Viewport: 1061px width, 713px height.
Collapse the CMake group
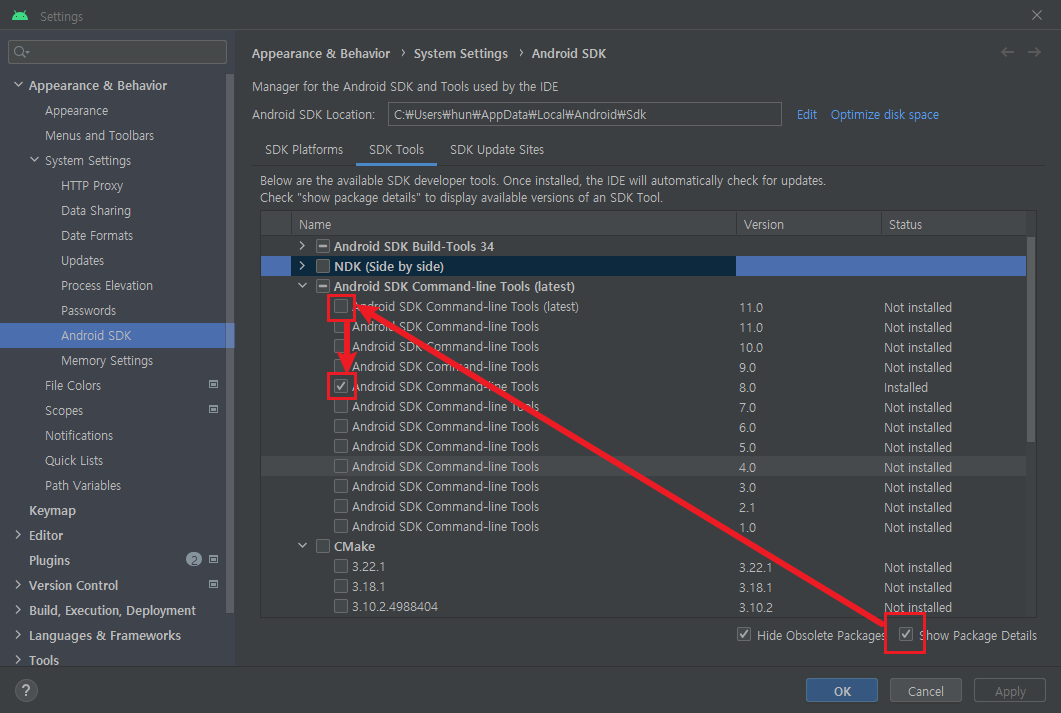click(x=302, y=546)
